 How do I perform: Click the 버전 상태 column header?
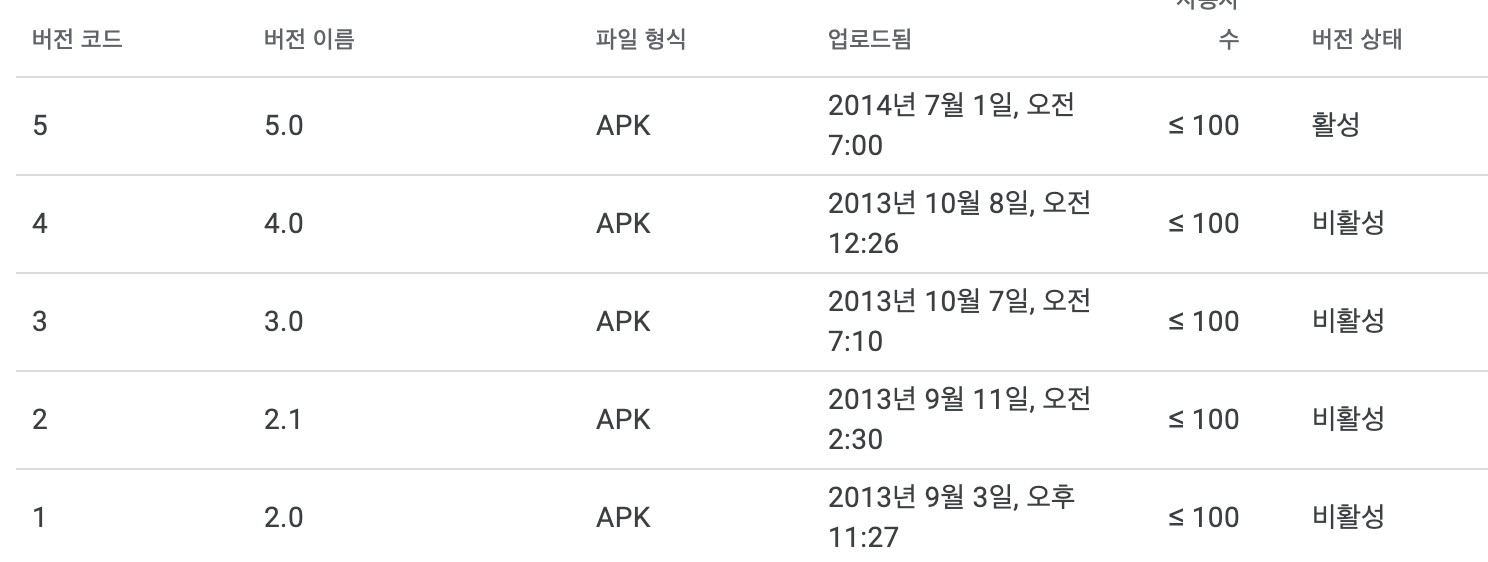pyautogui.click(x=1357, y=40)
